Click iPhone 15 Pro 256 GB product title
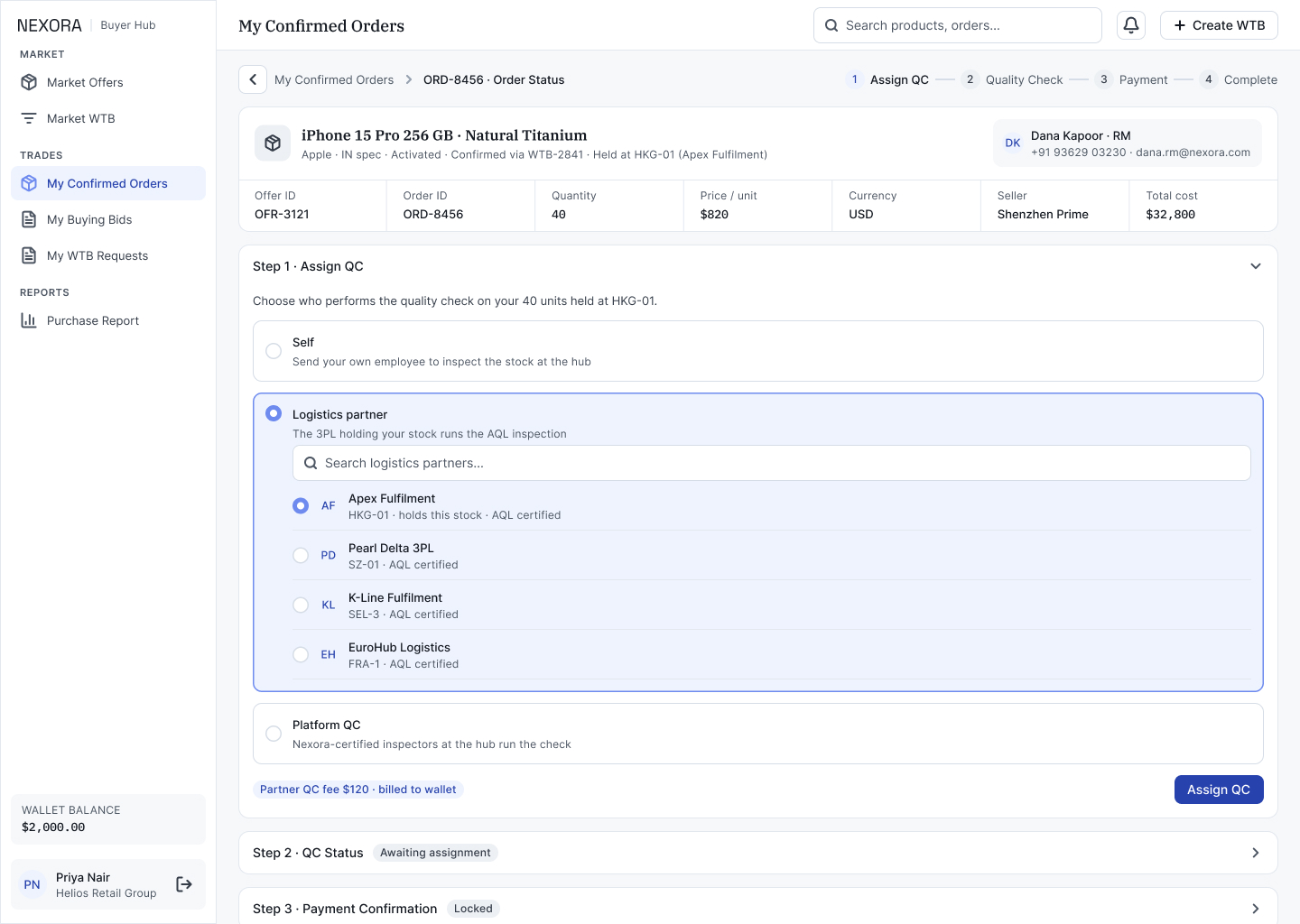 [444, 135]
